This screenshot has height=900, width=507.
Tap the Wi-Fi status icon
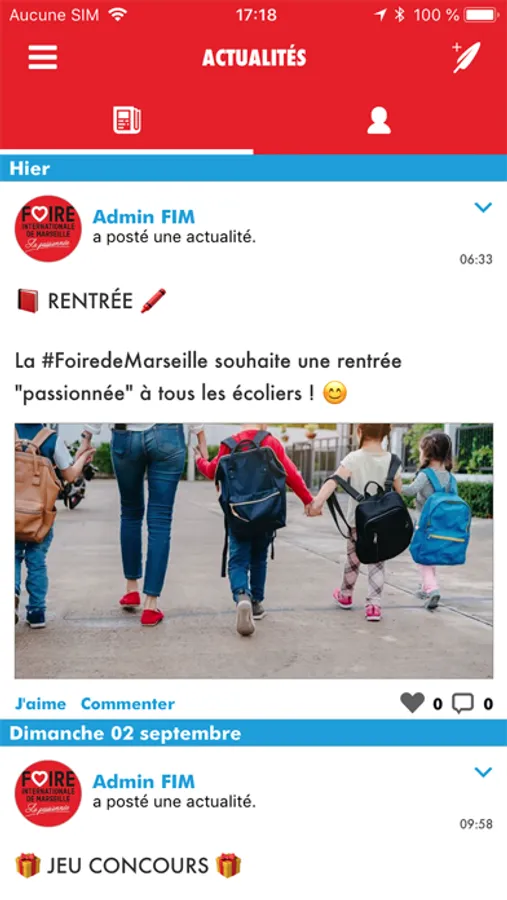[118, 15]
